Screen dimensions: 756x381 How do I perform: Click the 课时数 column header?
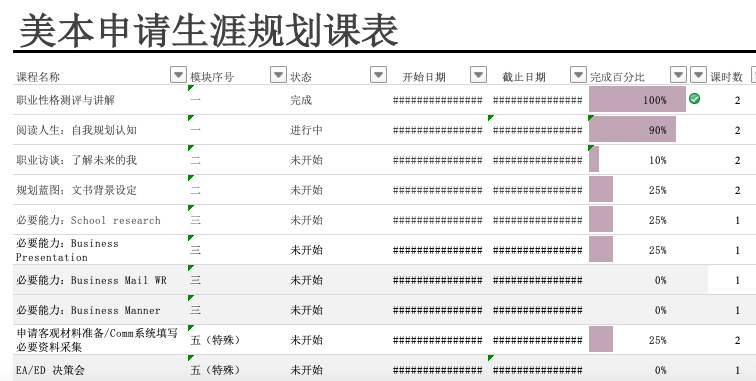pos(727,77)
